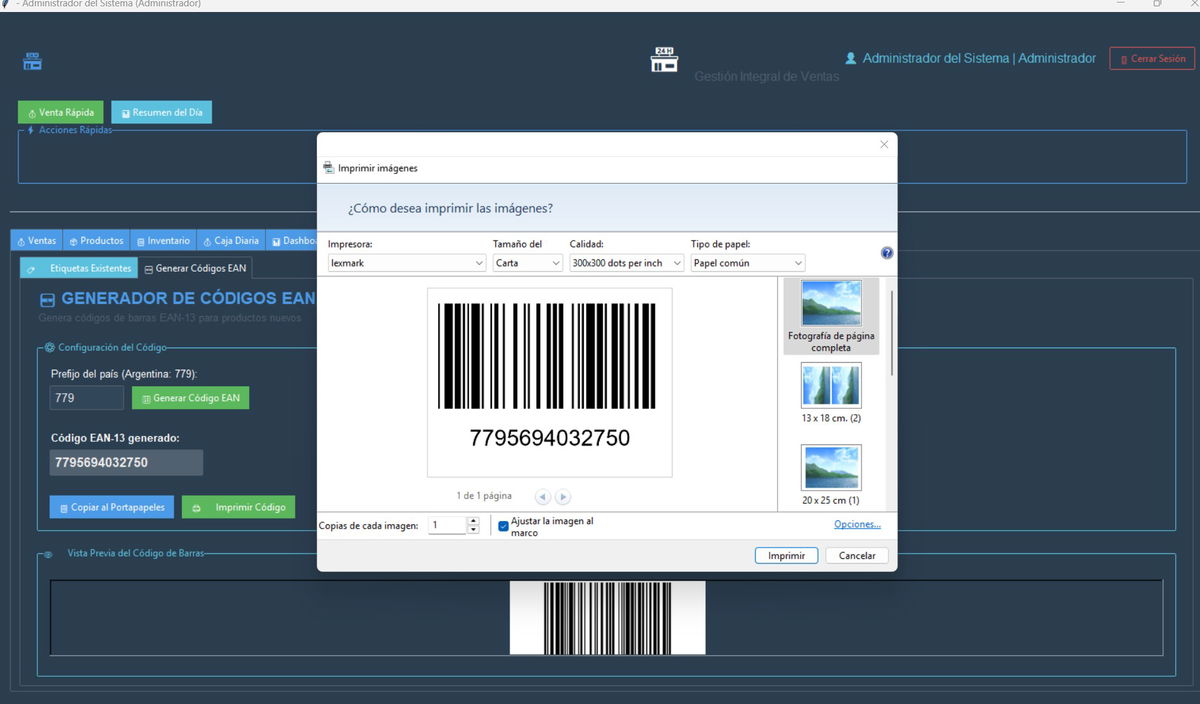
Task: Click the 24H shop icon in header
Action: point(664,60)
